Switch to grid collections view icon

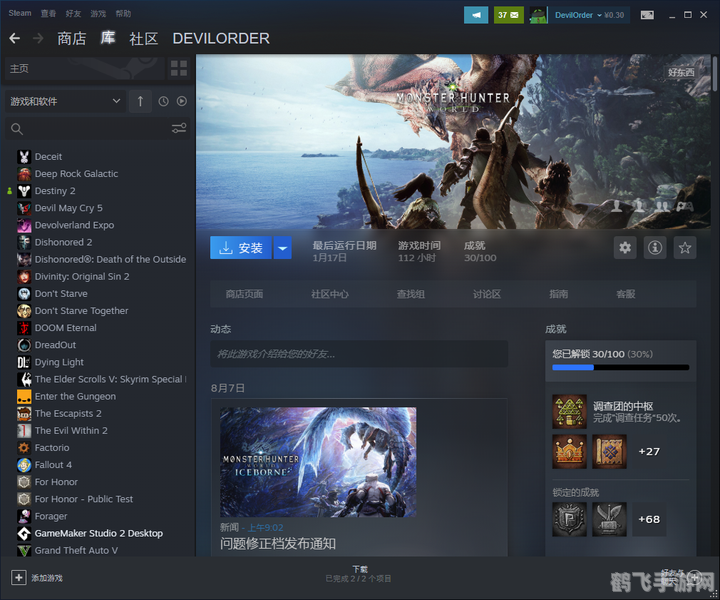(178, 68)
